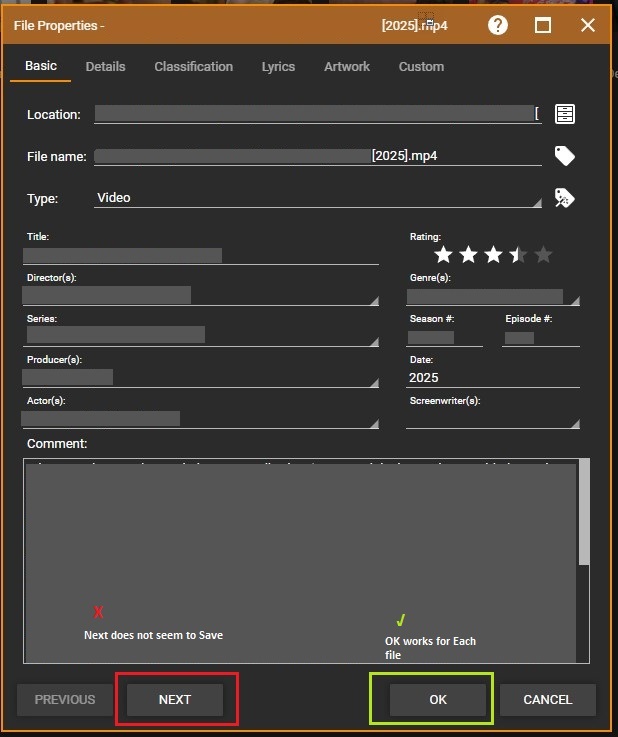Click into the File name field
The image size is (618, 737).
318,156
